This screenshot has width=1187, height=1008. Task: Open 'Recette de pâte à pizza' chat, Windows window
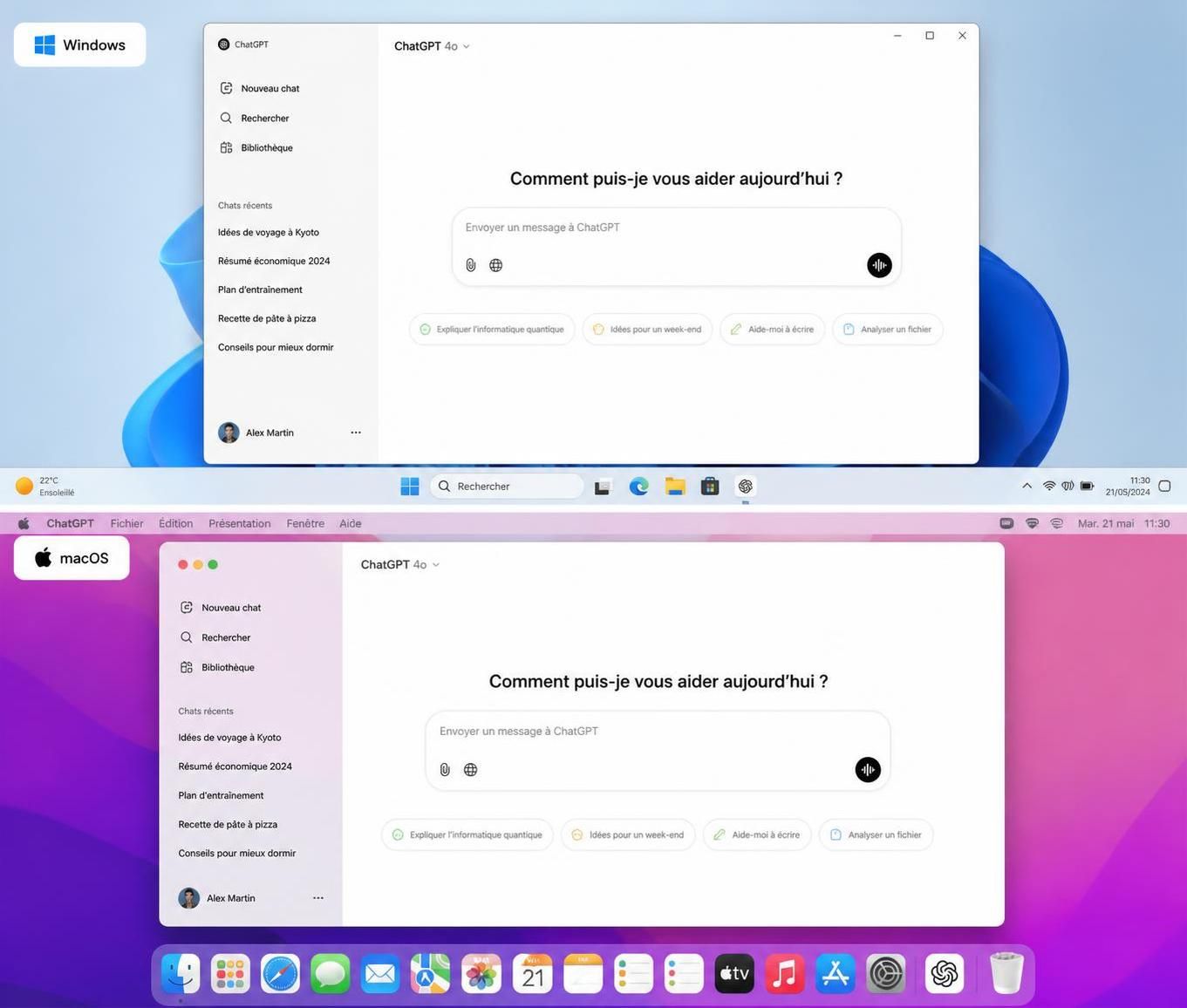click(267, 319)
